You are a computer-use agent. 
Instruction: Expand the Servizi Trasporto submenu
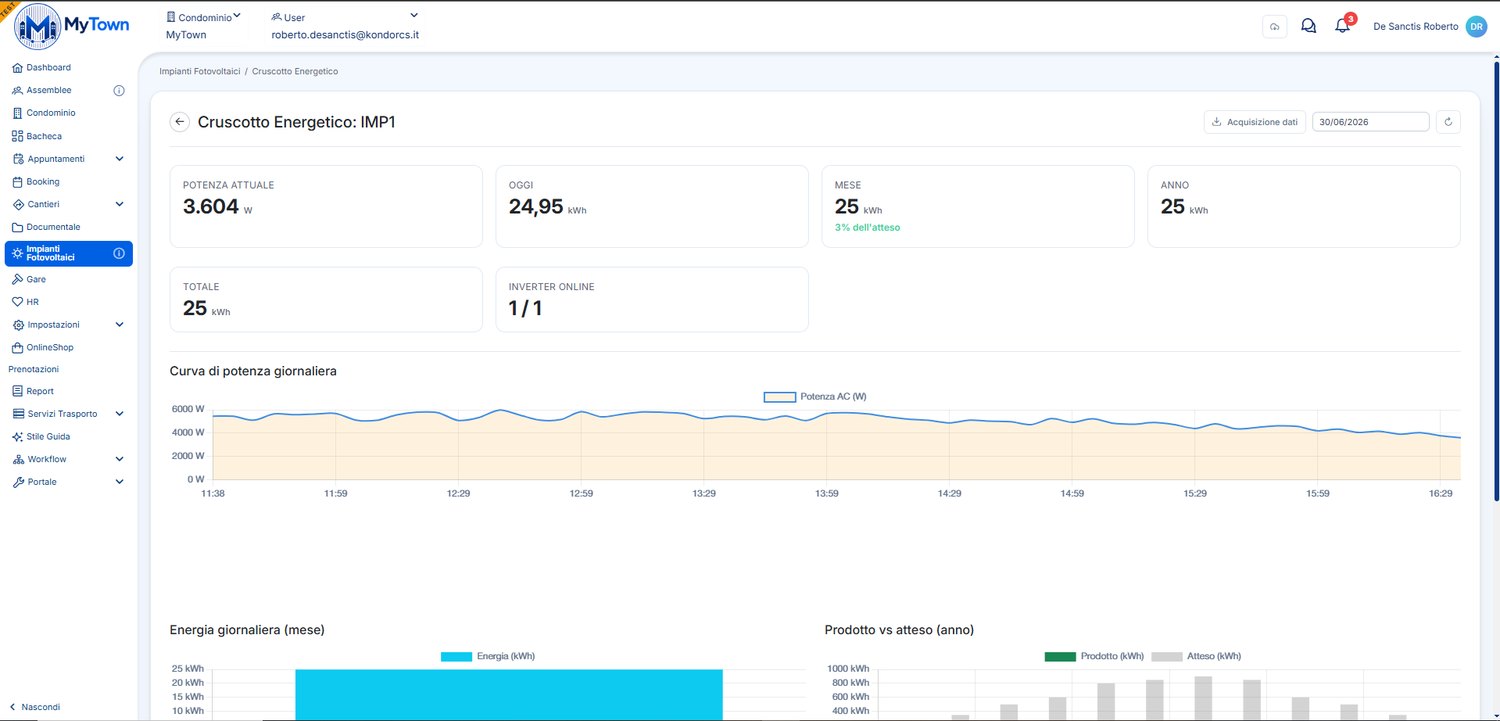(119, 414)
